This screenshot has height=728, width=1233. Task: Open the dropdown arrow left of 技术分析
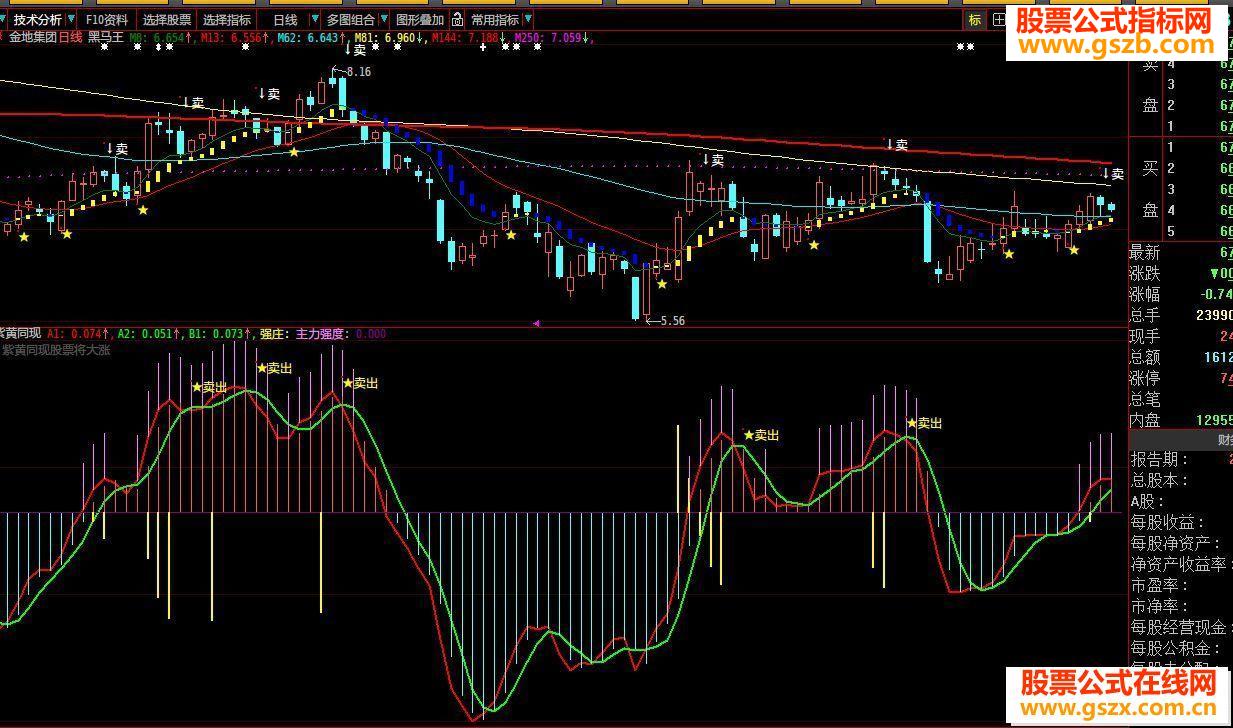5,19
